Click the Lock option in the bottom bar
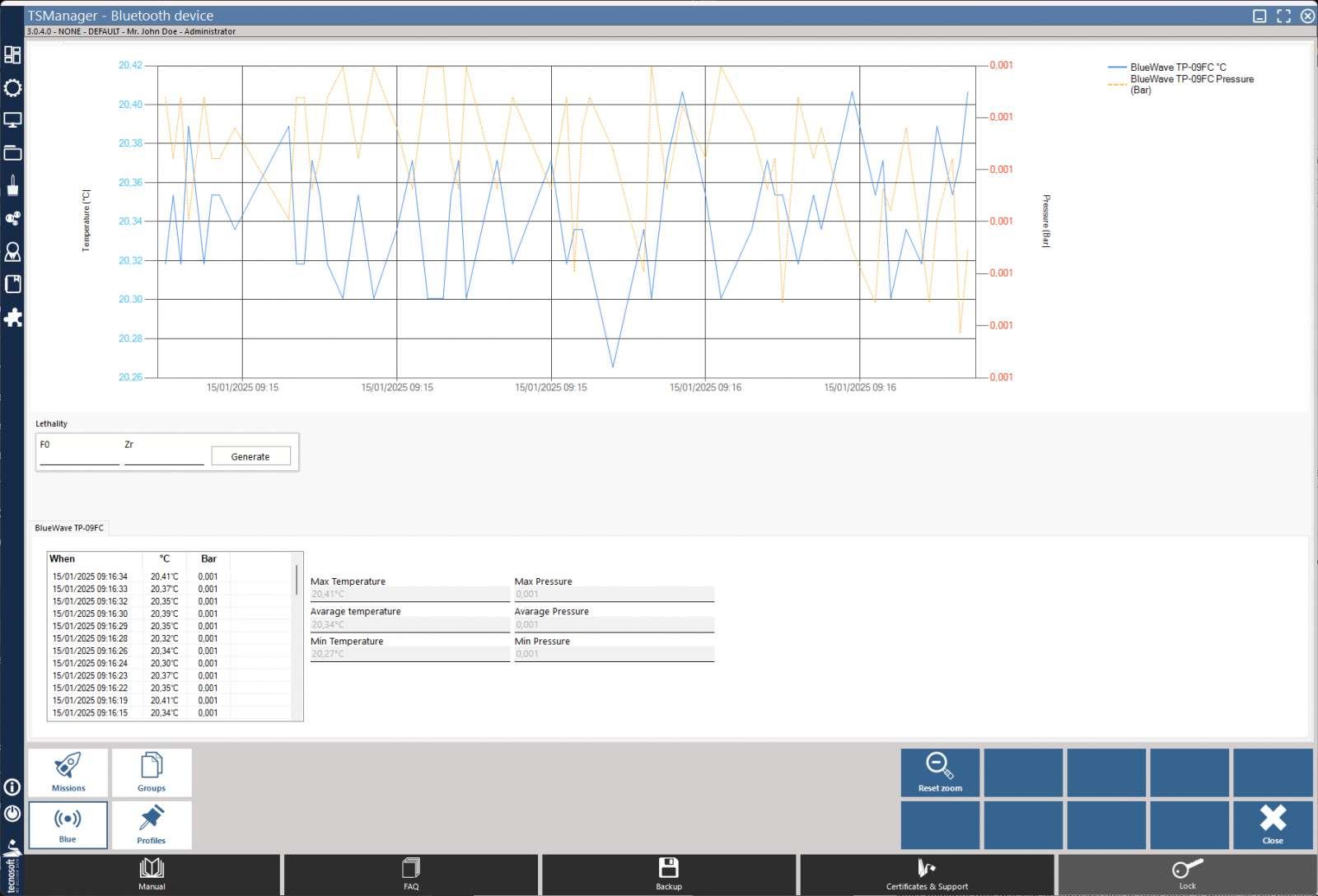 (x=1186, y=875)
